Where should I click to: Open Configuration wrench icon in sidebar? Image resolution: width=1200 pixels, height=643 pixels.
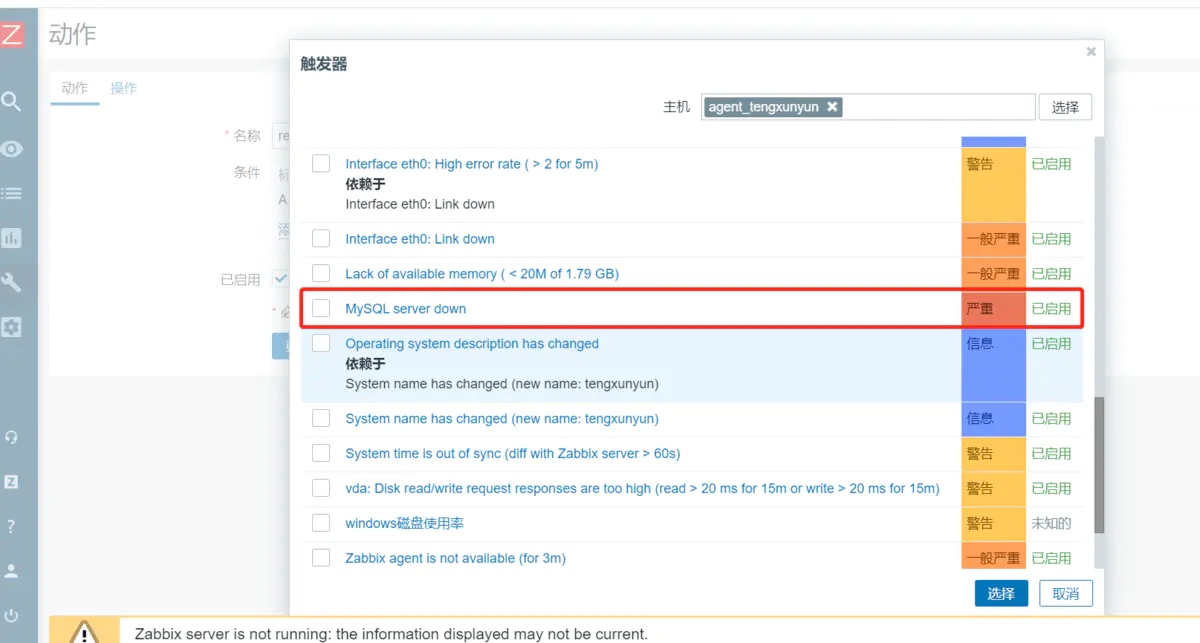(11, 282)
